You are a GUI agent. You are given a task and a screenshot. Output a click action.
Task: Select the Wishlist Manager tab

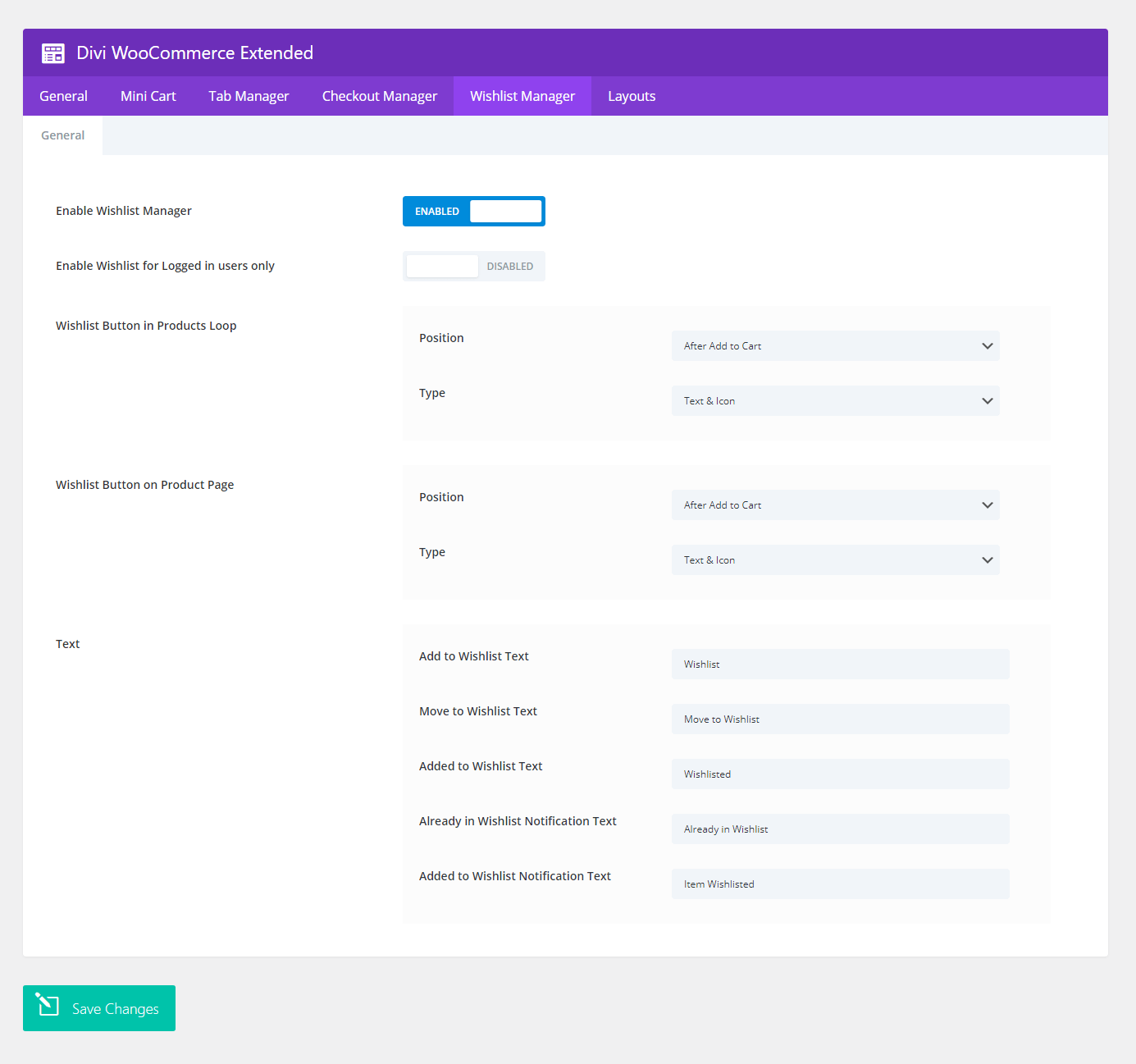tap(522, 96)
